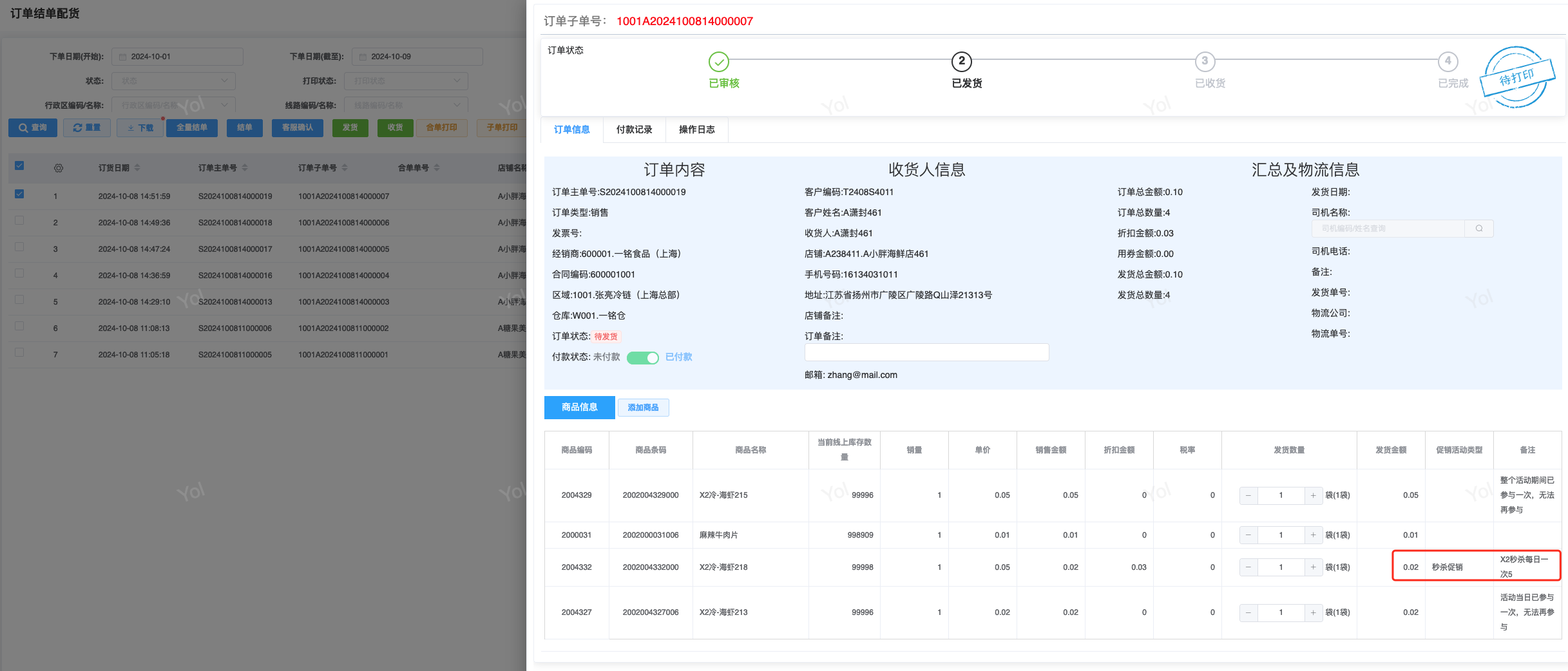Uncheck the row 1 order checkbox
This screenshot has width=1568, height=671.
coord(19,194)
